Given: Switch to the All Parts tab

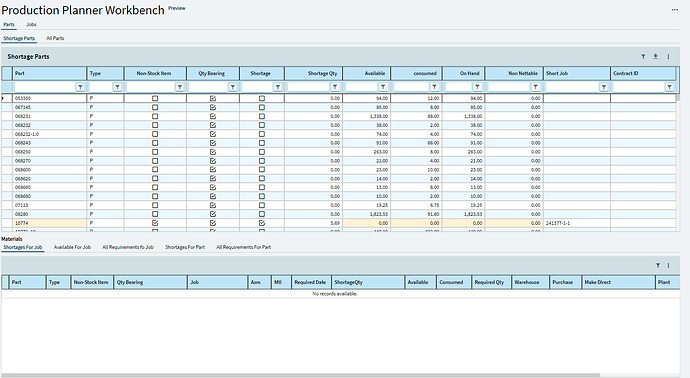Looking at the screenshot, I should pyautogui.click(x=55, y=38).
